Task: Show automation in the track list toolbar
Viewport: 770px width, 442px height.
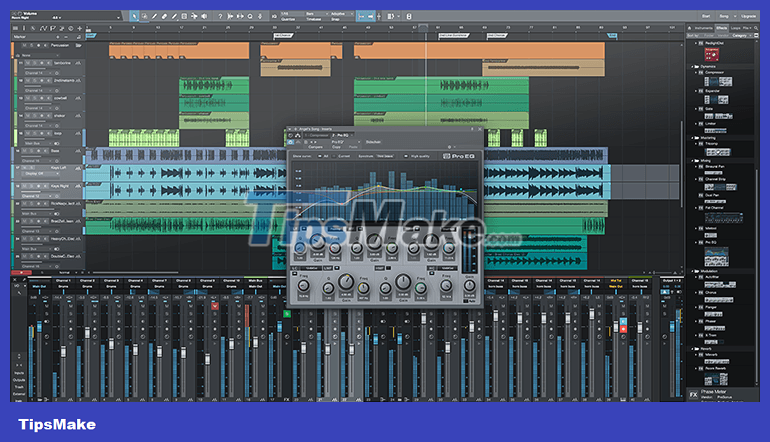Action: 44,28
